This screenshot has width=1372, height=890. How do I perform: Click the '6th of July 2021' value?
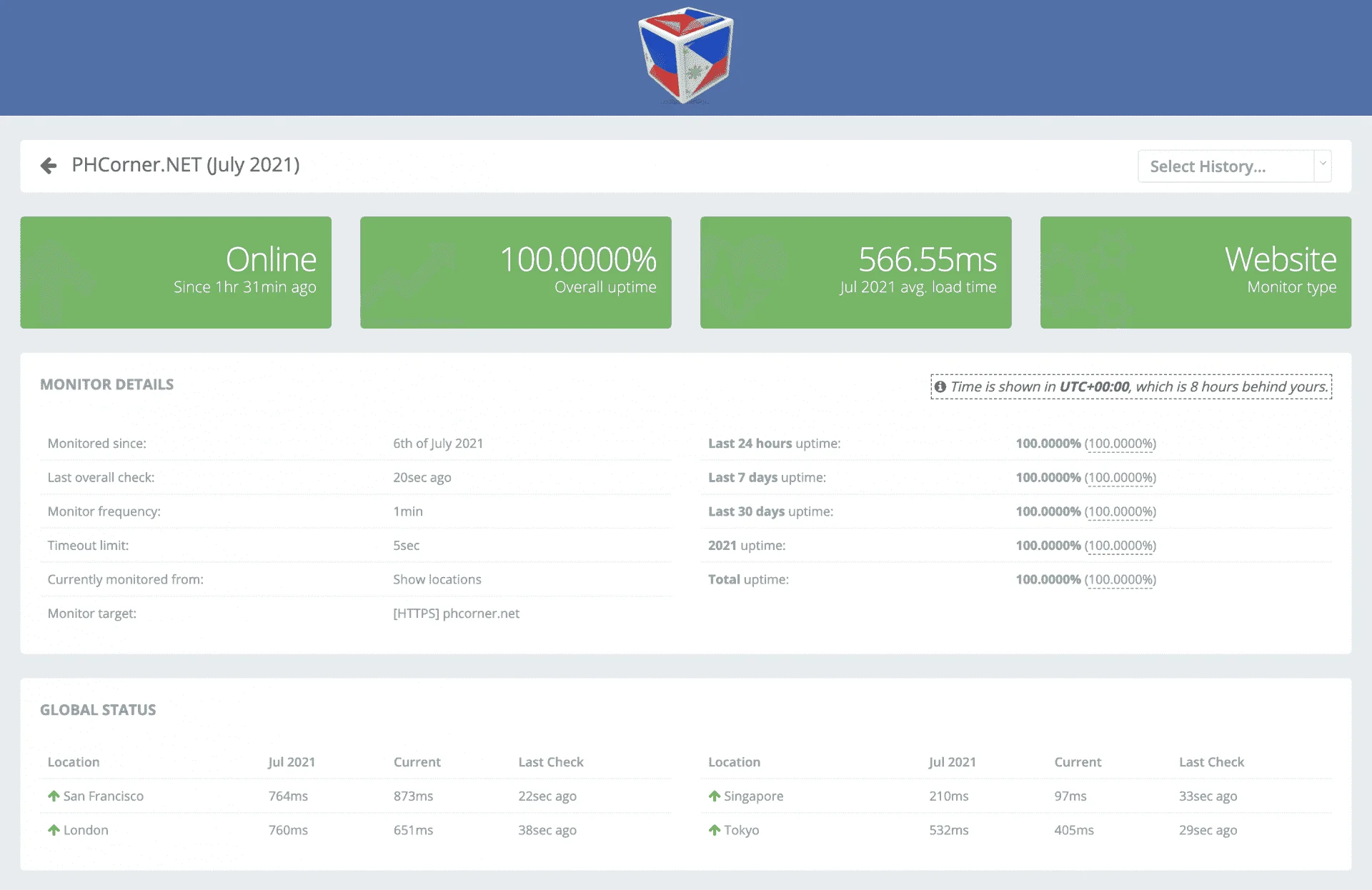point(438,444)
